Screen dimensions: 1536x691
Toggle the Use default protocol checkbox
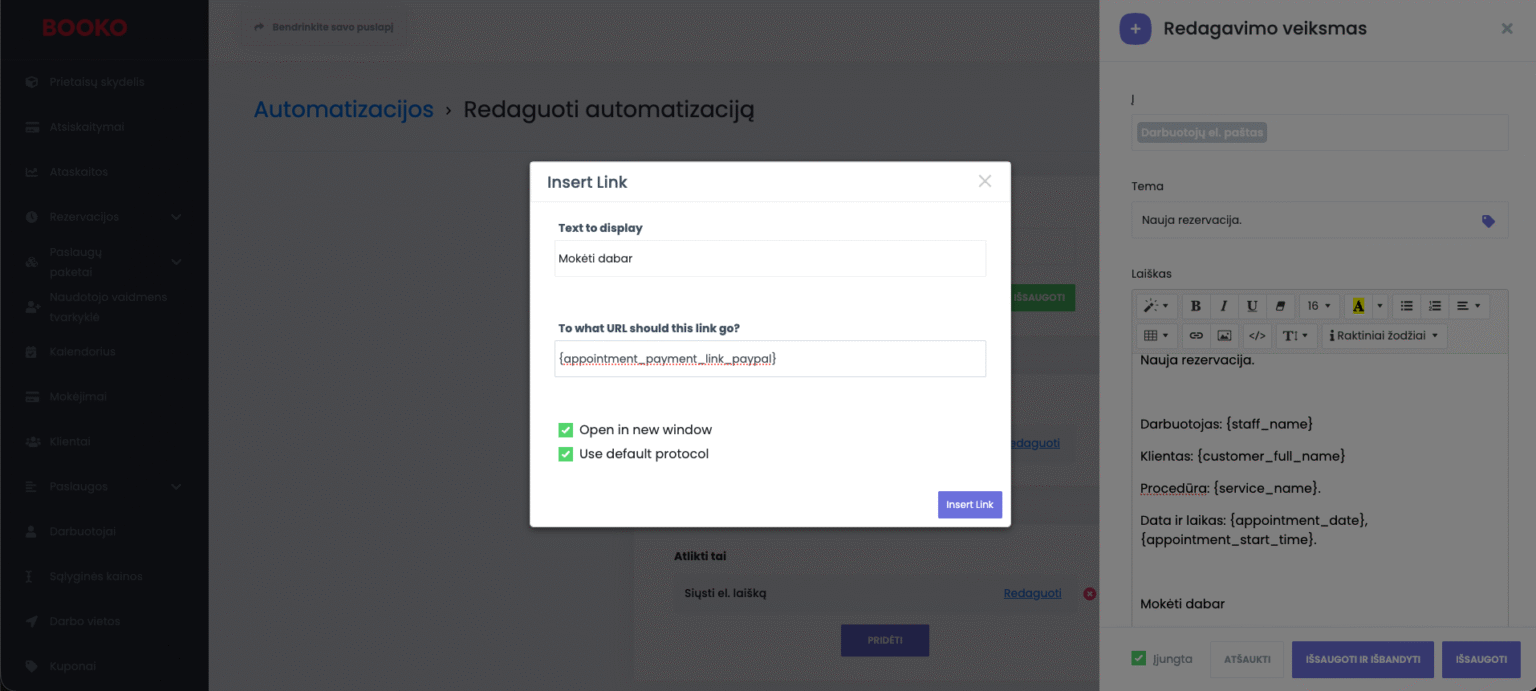[566, 454]
